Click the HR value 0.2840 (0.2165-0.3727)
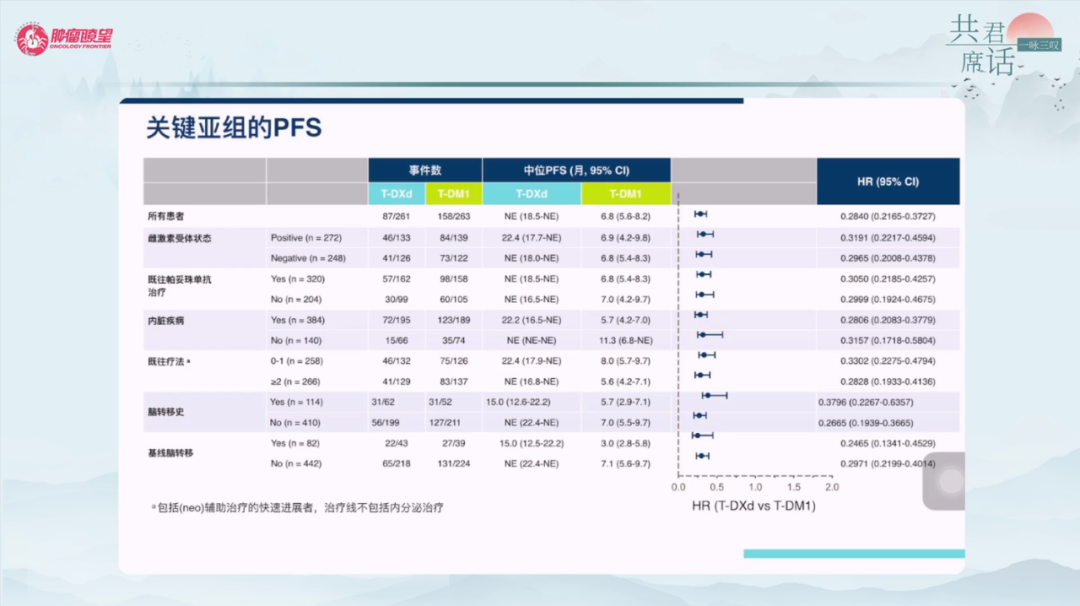Viewport: 1080px width, 606px height. coord(888,216)
